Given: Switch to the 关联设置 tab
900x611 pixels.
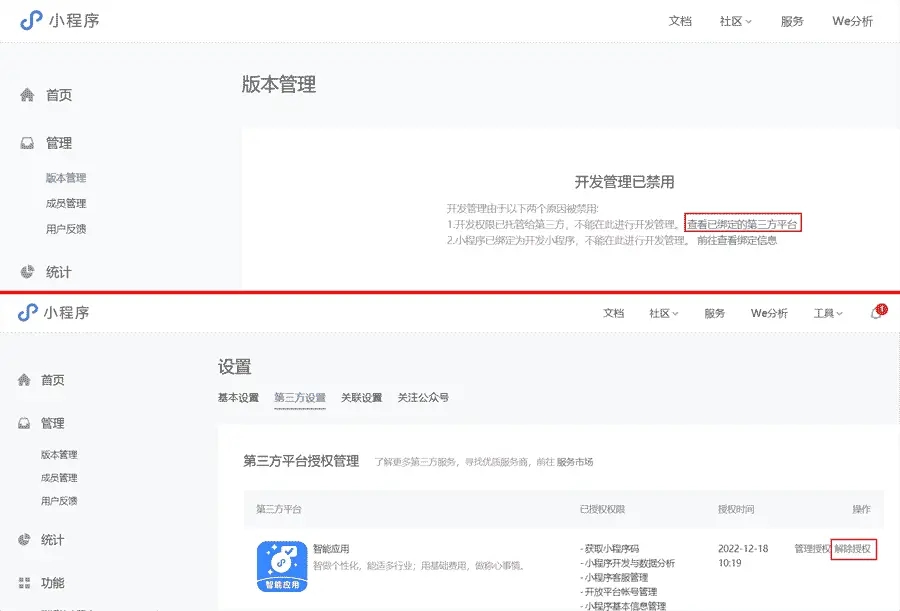Looking at the screenshot, I should (x=361, y=397).
